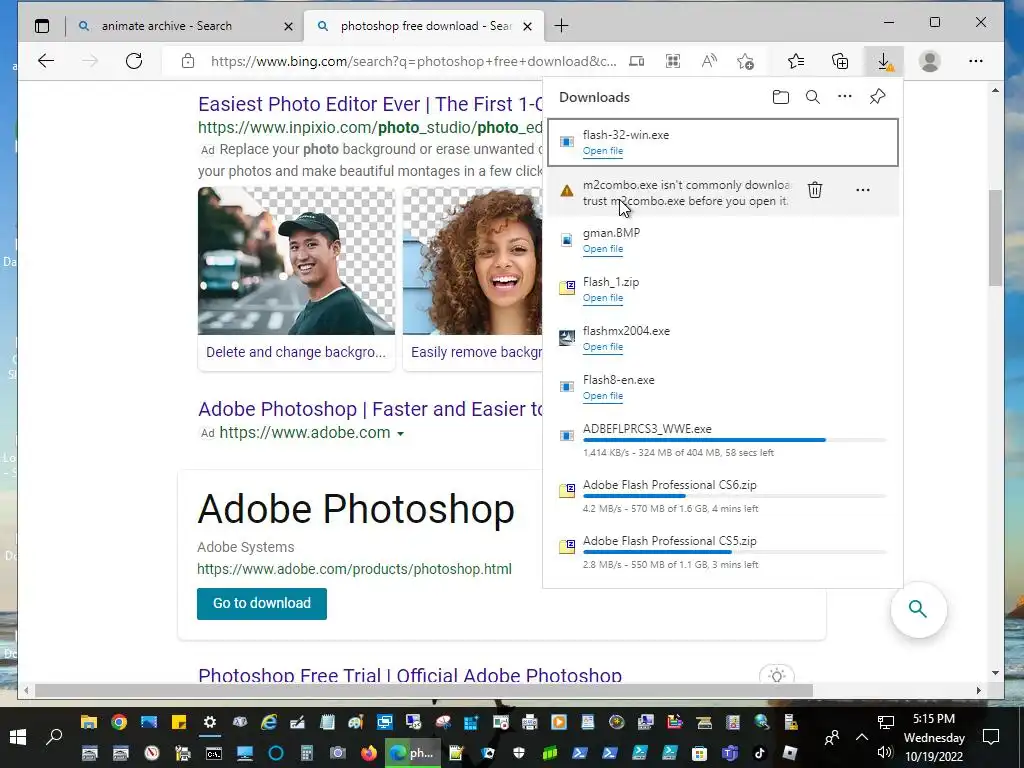The image size is (1024, 768).
Task: Open the inpixio.com photo_studio URL
Action: pyautogui.click(x=370, y=127)
